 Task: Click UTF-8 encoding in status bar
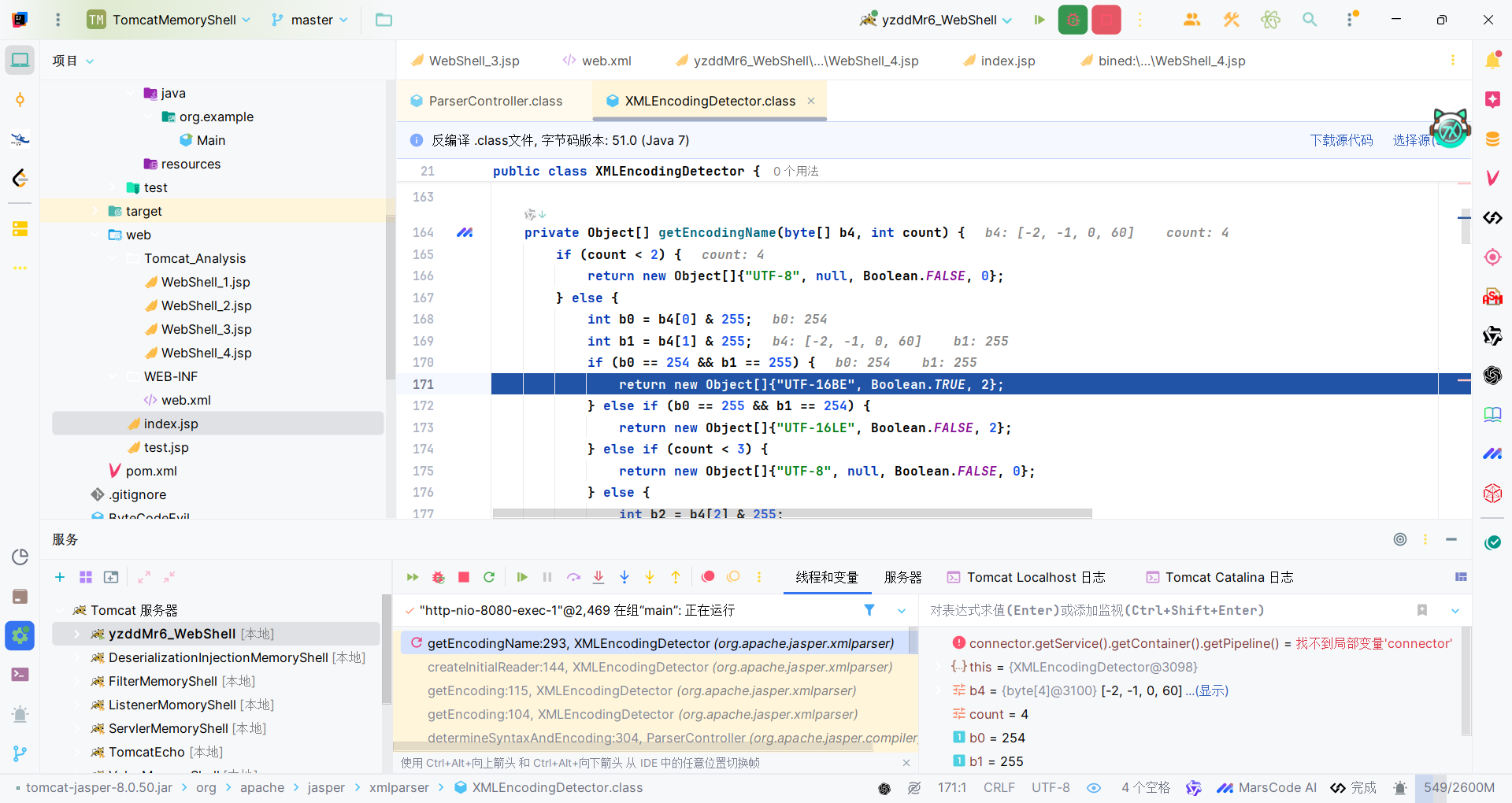coord(1051,787)
